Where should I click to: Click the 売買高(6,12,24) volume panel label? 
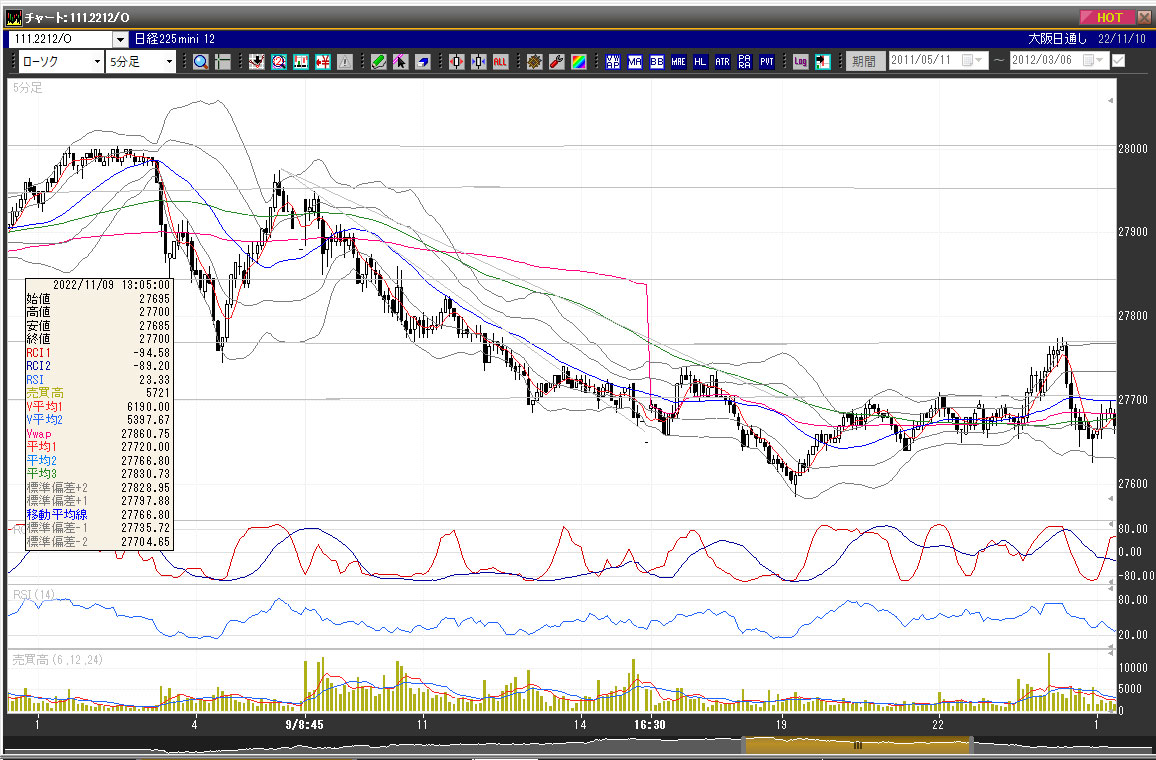(x=58, y=660)
